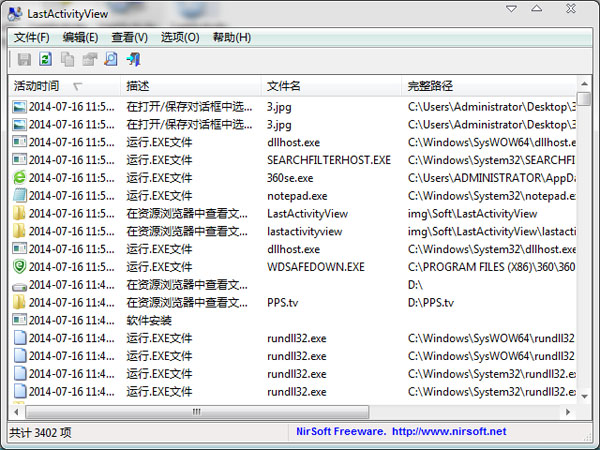This screenshot has width=600, height=450.
Task: Select the notepad.exe file name
Action: pyautogui.click(x=297, y=196)
